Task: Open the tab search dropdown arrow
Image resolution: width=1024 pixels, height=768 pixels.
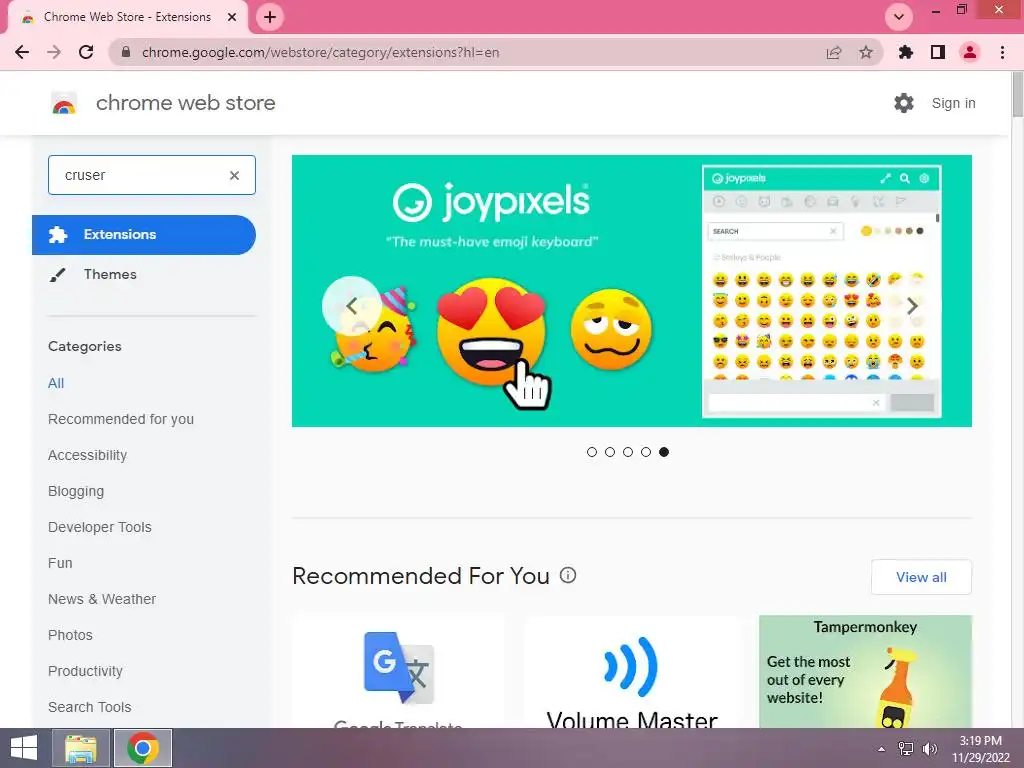Action: click(899, 17)
